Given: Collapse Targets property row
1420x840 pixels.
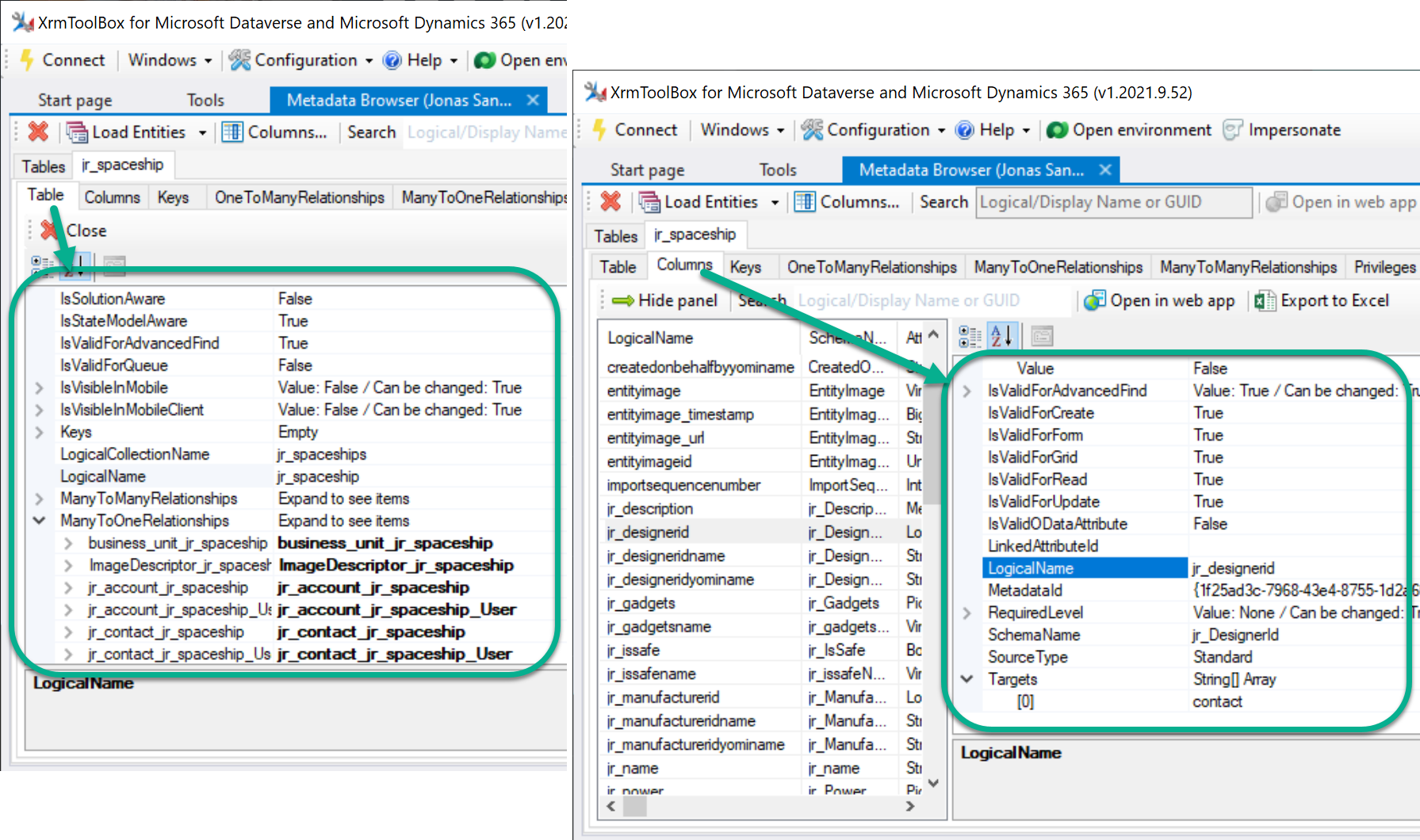Looking at the screenshot, I should (966, 679).
